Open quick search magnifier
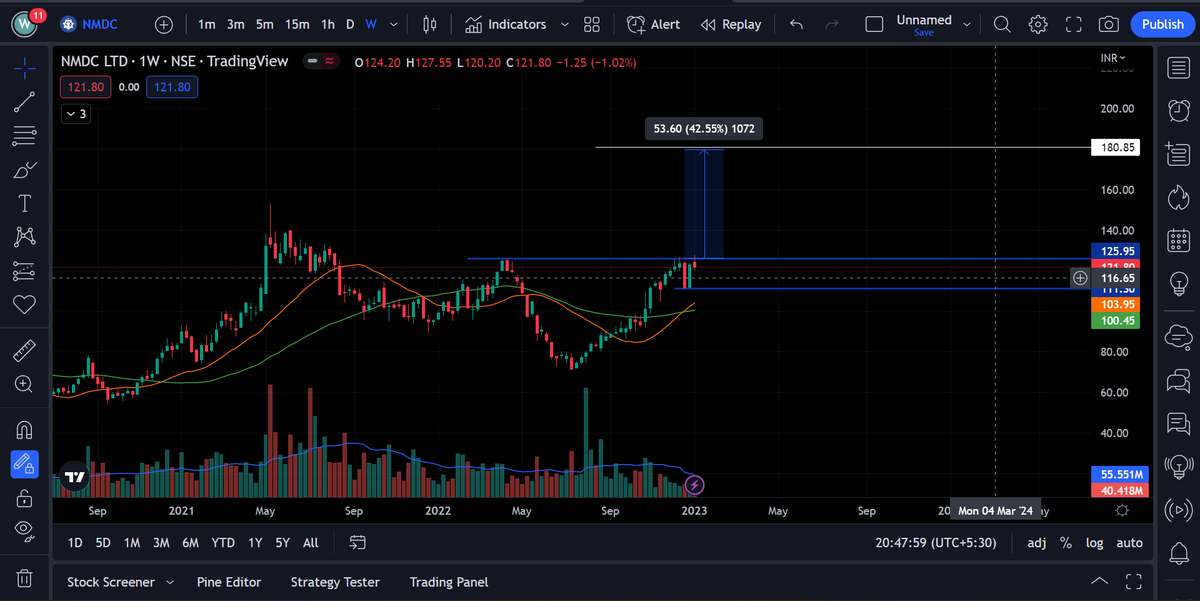1200x601 pixels. point(1002,24)
